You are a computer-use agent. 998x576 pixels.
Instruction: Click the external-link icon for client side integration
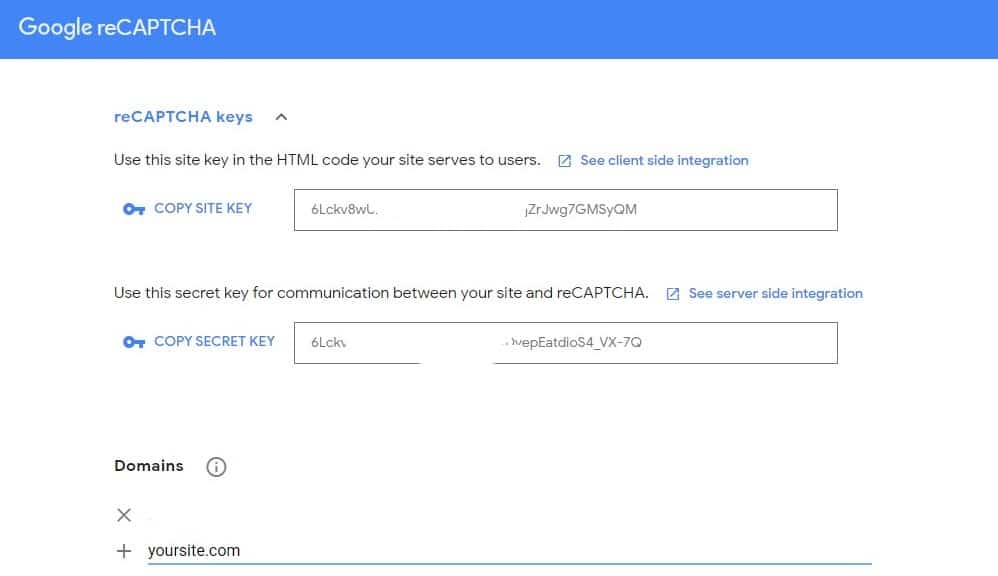[565, 161]
